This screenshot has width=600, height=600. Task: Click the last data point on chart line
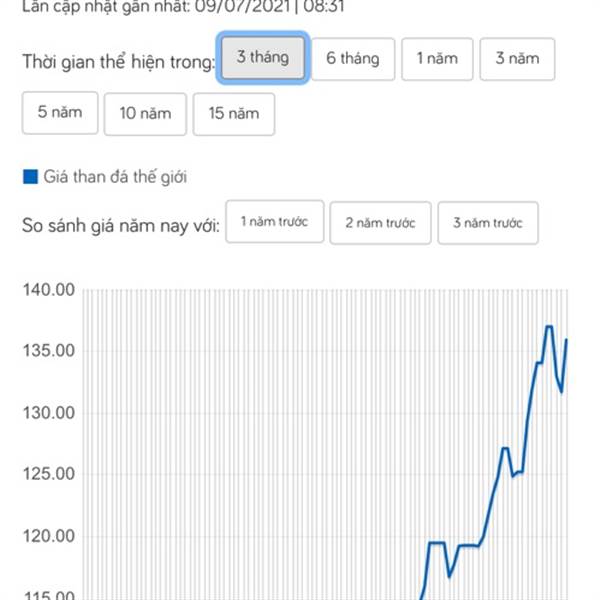(x=566, y=340)
